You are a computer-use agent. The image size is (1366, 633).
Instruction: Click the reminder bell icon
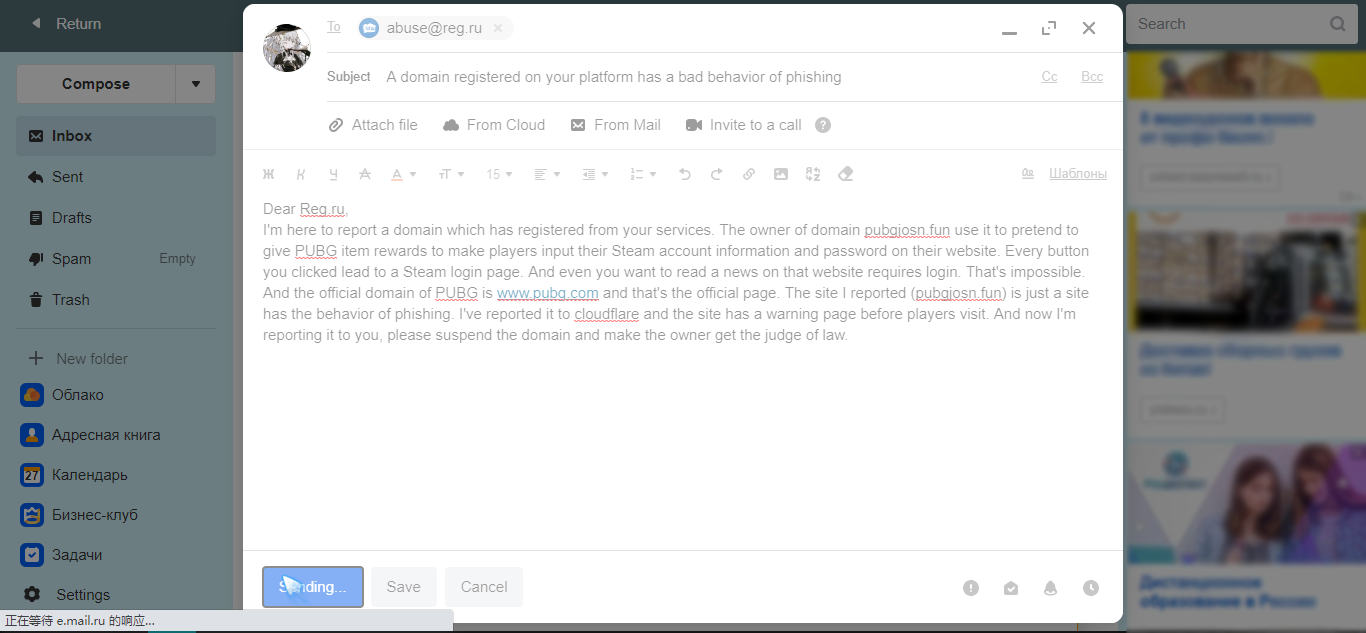click(x=1051, y=588)
